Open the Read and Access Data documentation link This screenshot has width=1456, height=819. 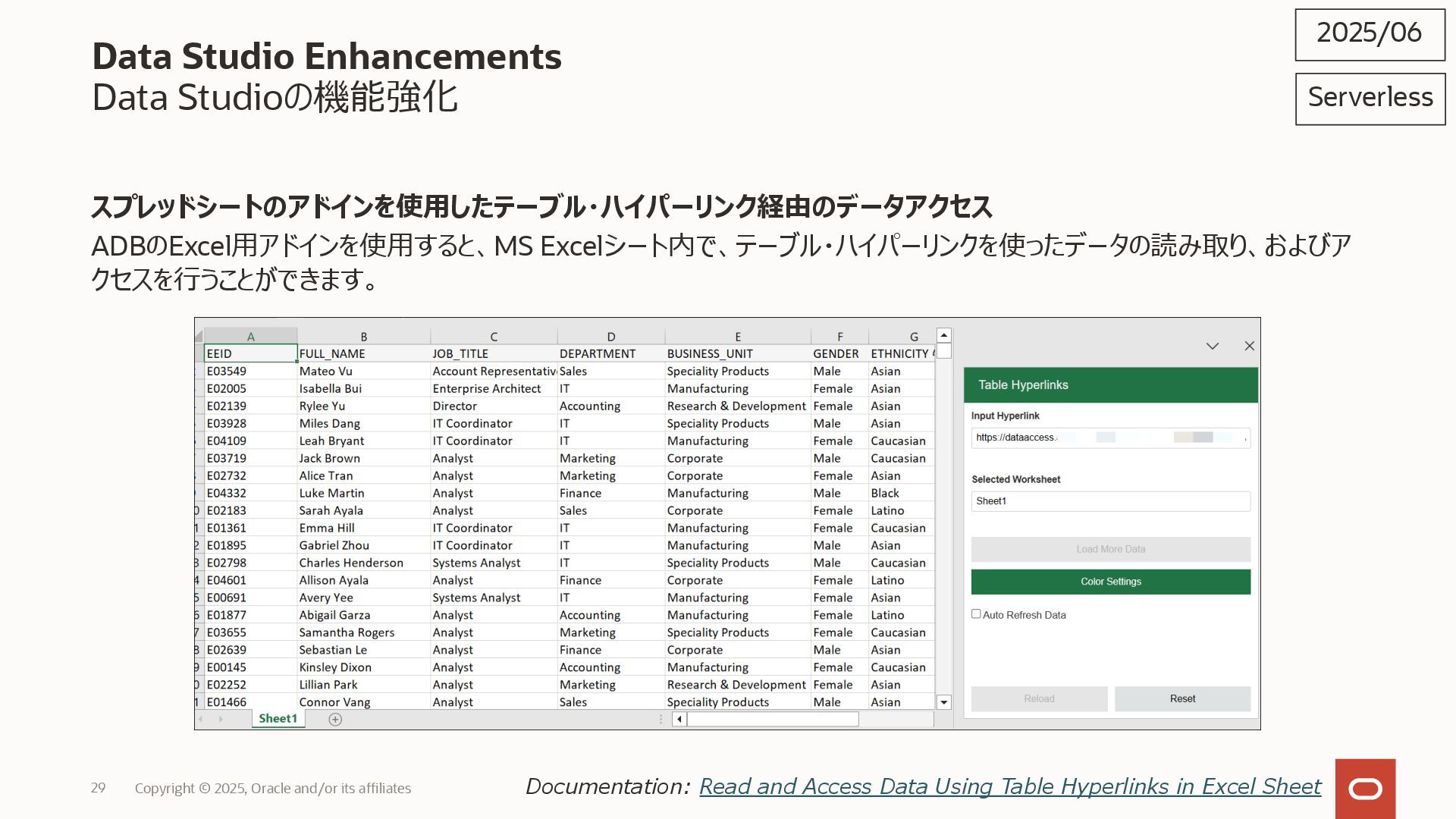[x=1009, y=786]
